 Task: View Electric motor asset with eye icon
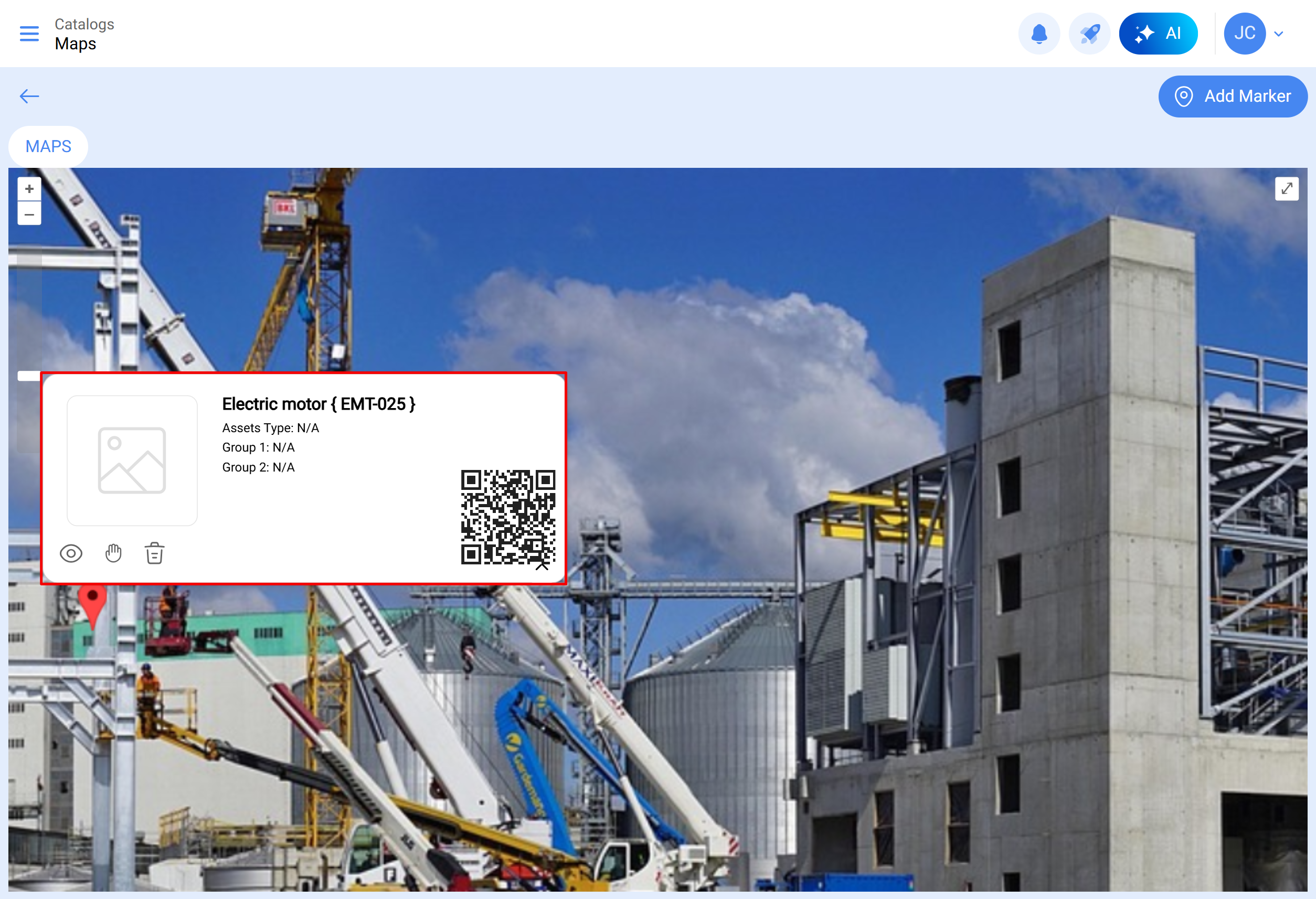(x=71, y=553)
